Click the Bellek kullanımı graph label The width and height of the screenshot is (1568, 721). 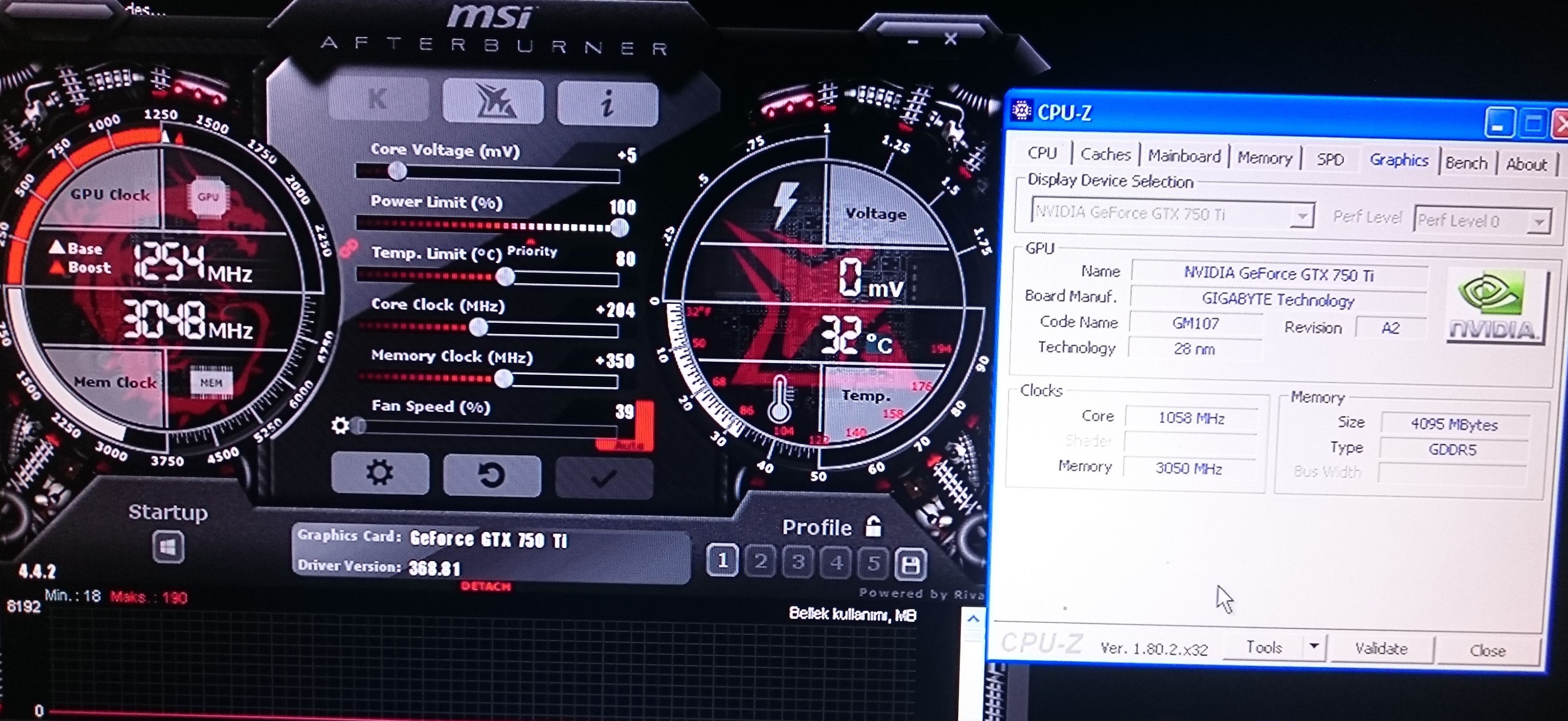point(852,614)
